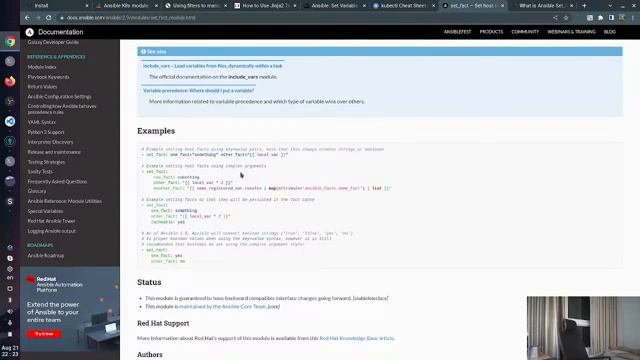Toggle the browser side panel icon
This screenshot has width=640, height=360.
click(611, 18)
